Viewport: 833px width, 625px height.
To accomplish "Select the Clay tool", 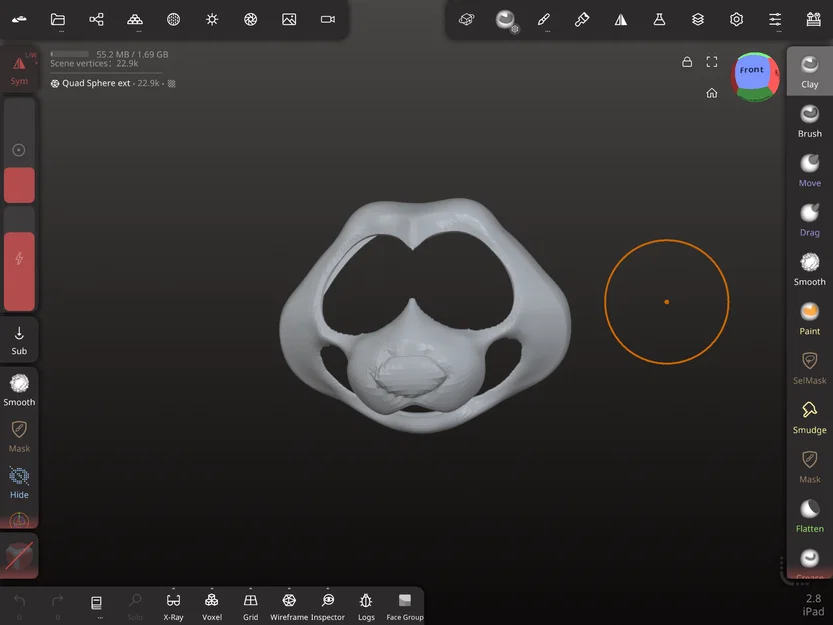I will pyautogui.click(x=810, y=72).
